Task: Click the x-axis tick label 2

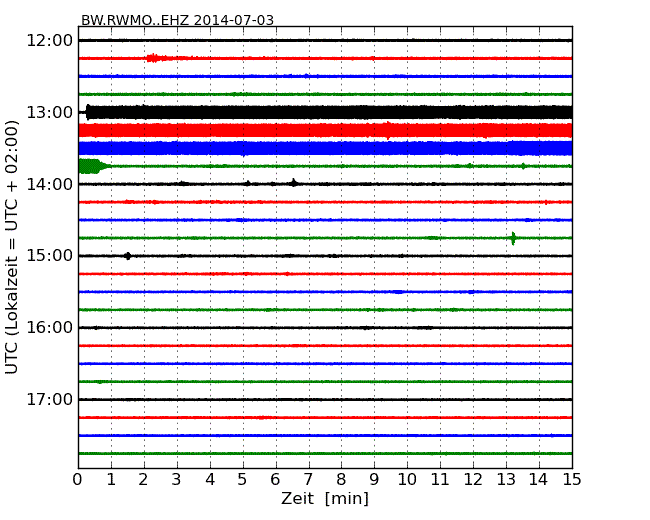Action: coord(143,480)
